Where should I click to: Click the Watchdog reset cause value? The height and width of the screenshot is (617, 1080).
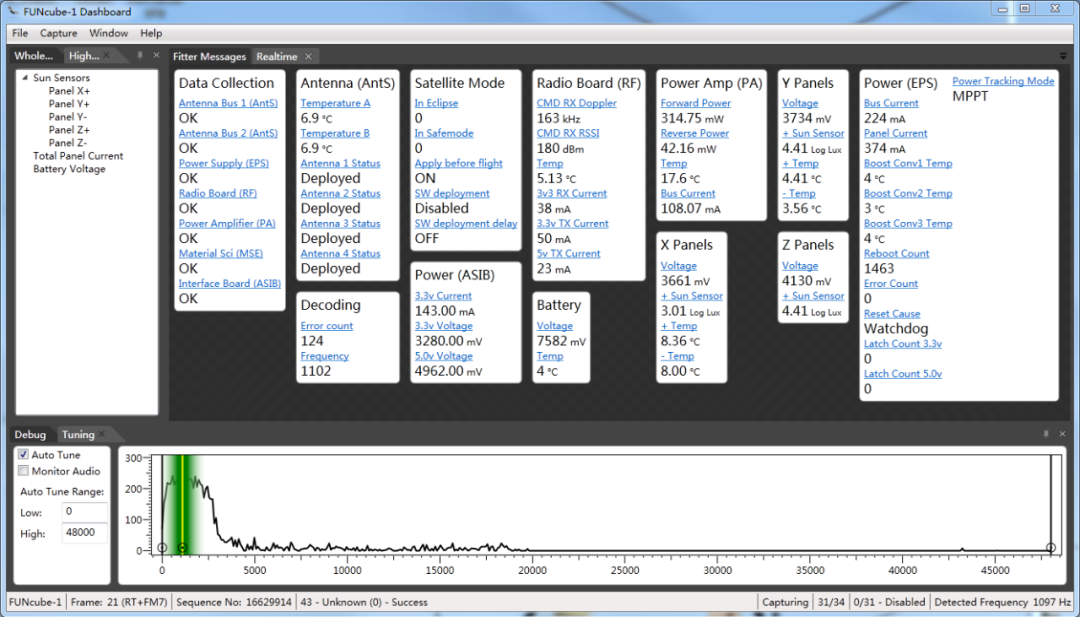896,328
